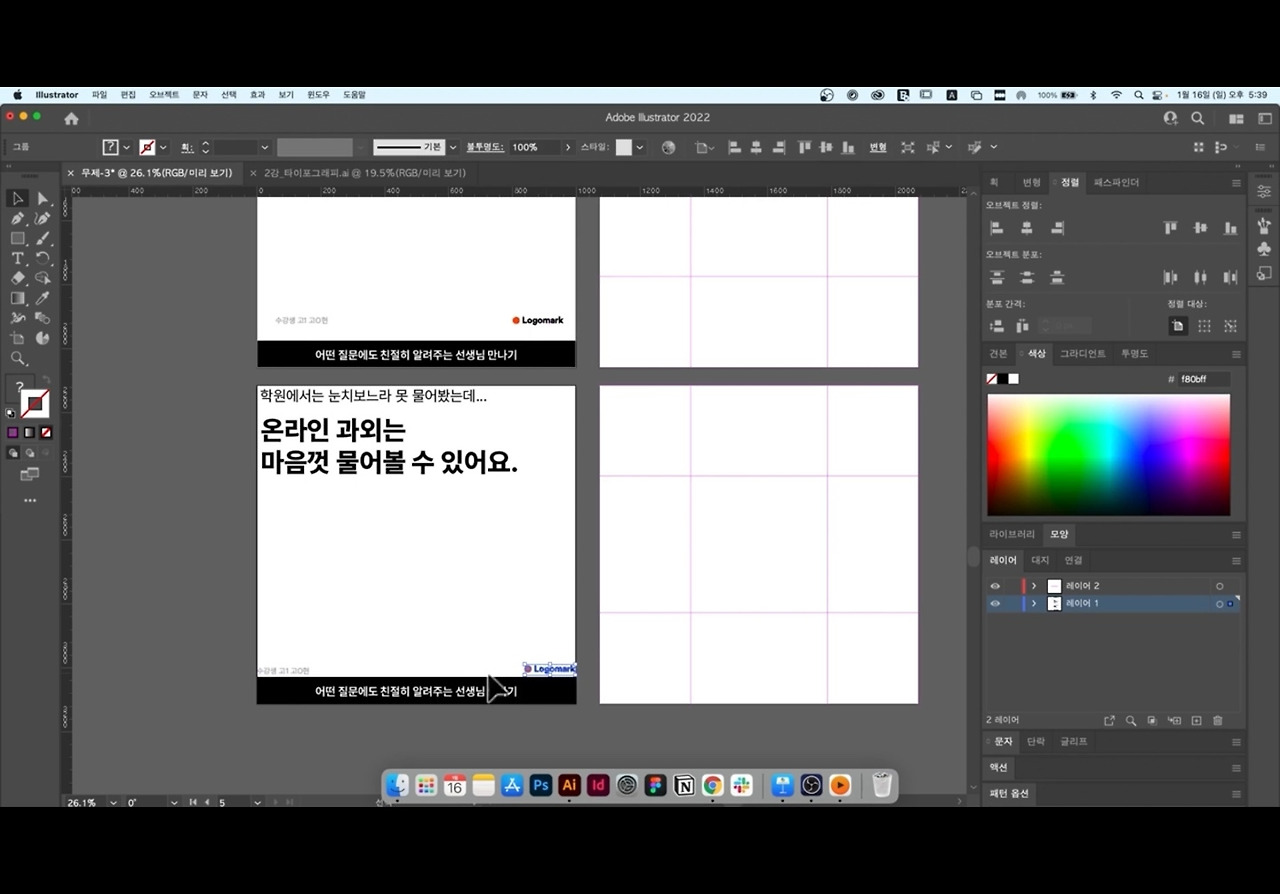This screenshot has width=1280, height=894.
Task: Click target circle for 레이어 2
Action: point(1220,586)
